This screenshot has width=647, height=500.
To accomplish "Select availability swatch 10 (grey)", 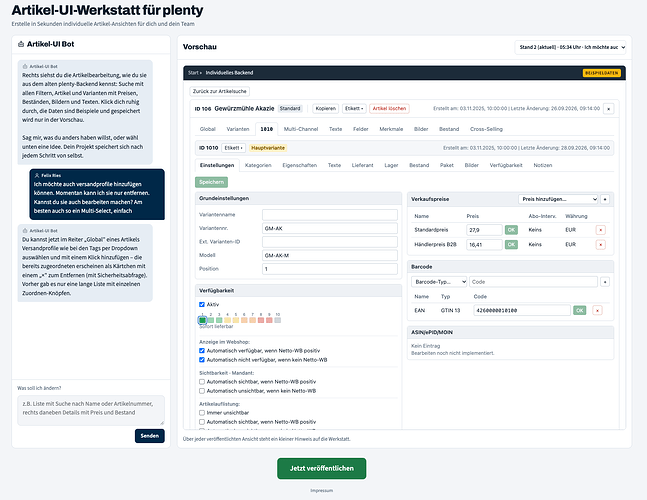I will point(278,320).
